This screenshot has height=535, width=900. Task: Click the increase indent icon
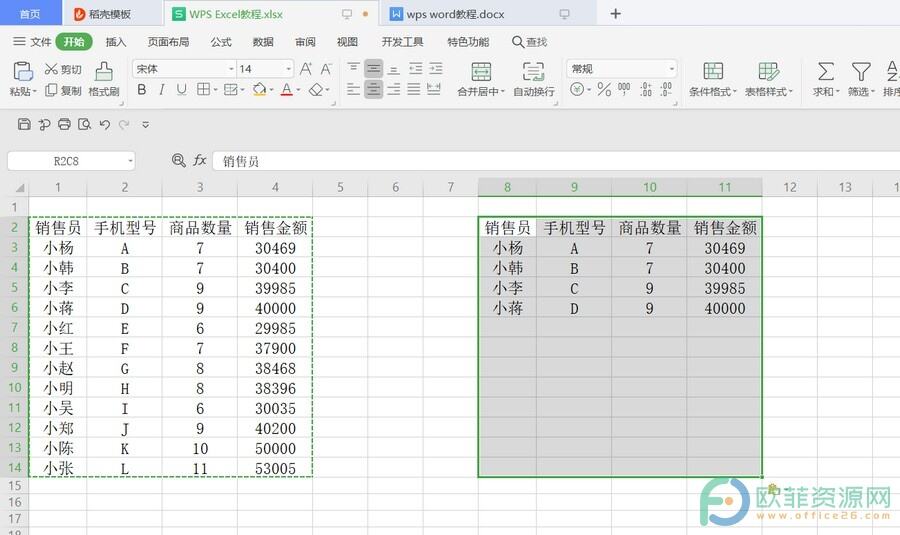point(436,69)
